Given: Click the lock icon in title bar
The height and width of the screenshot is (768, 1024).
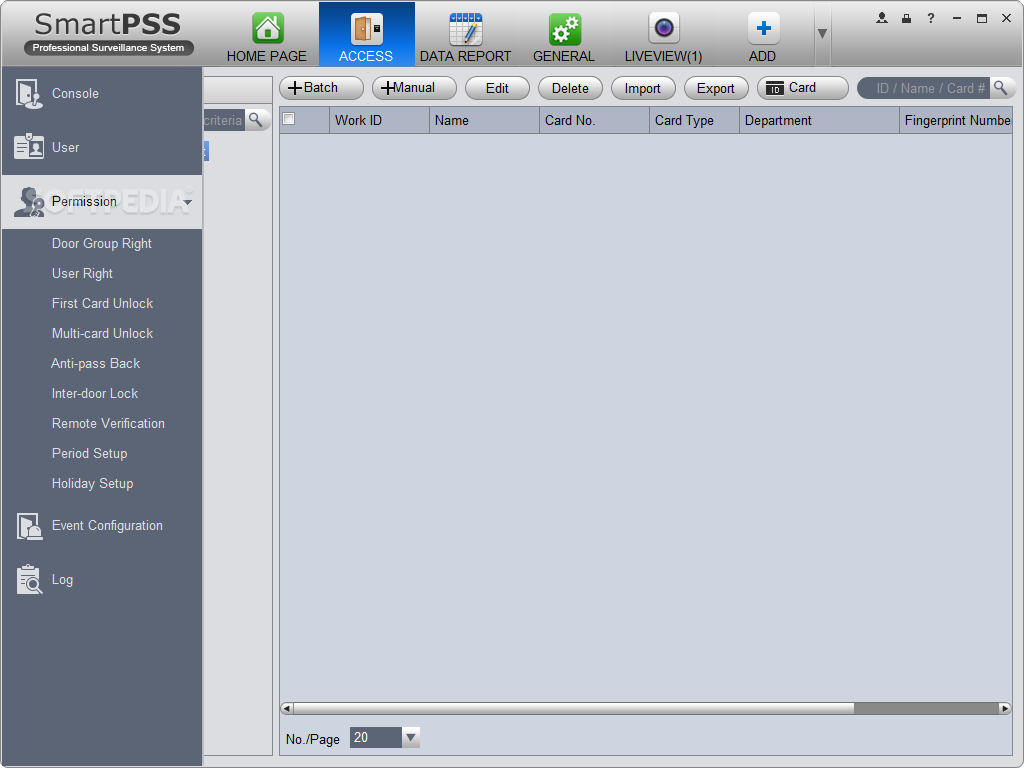Looking at the screenshot, I should (906, 18).
